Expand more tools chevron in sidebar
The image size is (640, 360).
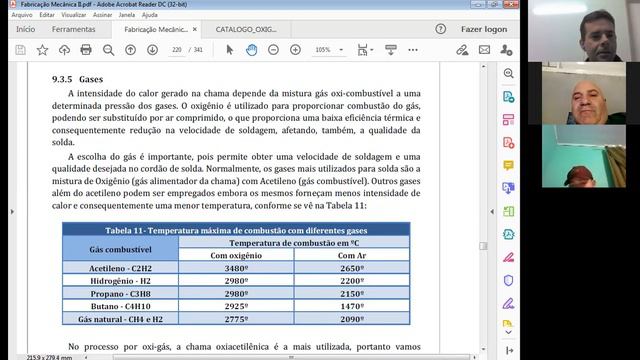point(508,332)
